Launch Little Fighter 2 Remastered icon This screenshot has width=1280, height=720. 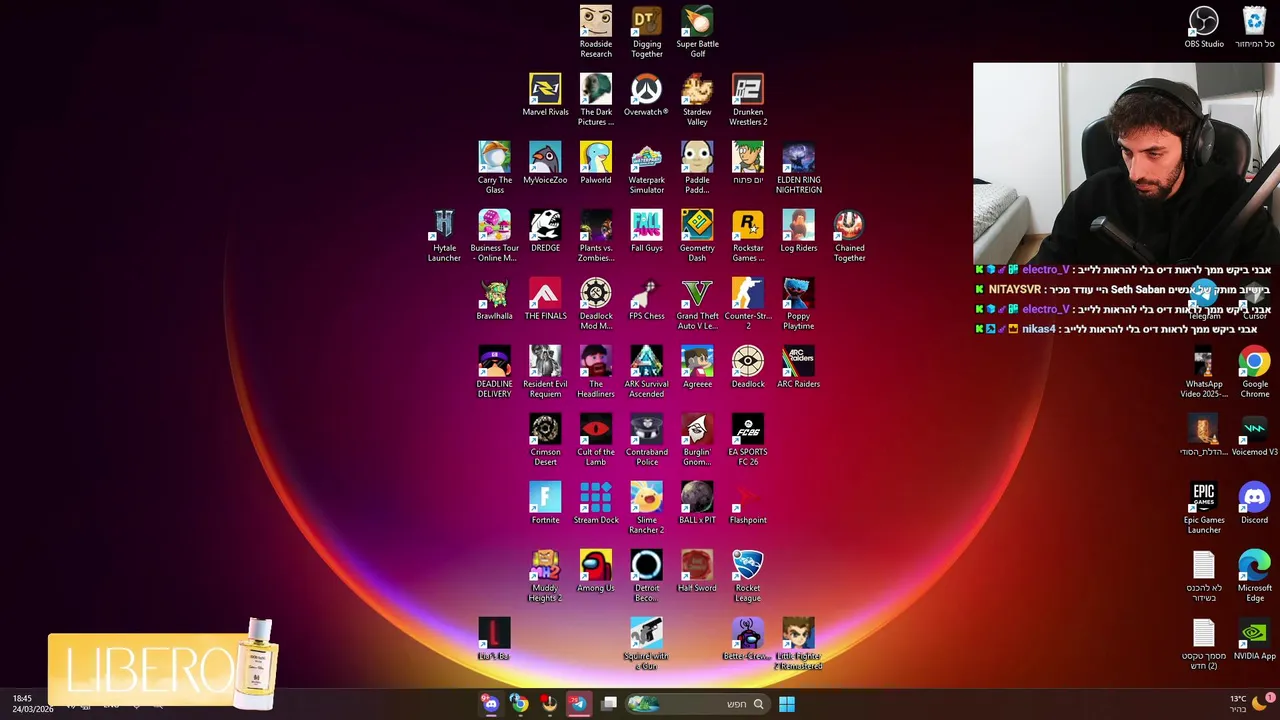pyautogui.click(x=798, y=644)
